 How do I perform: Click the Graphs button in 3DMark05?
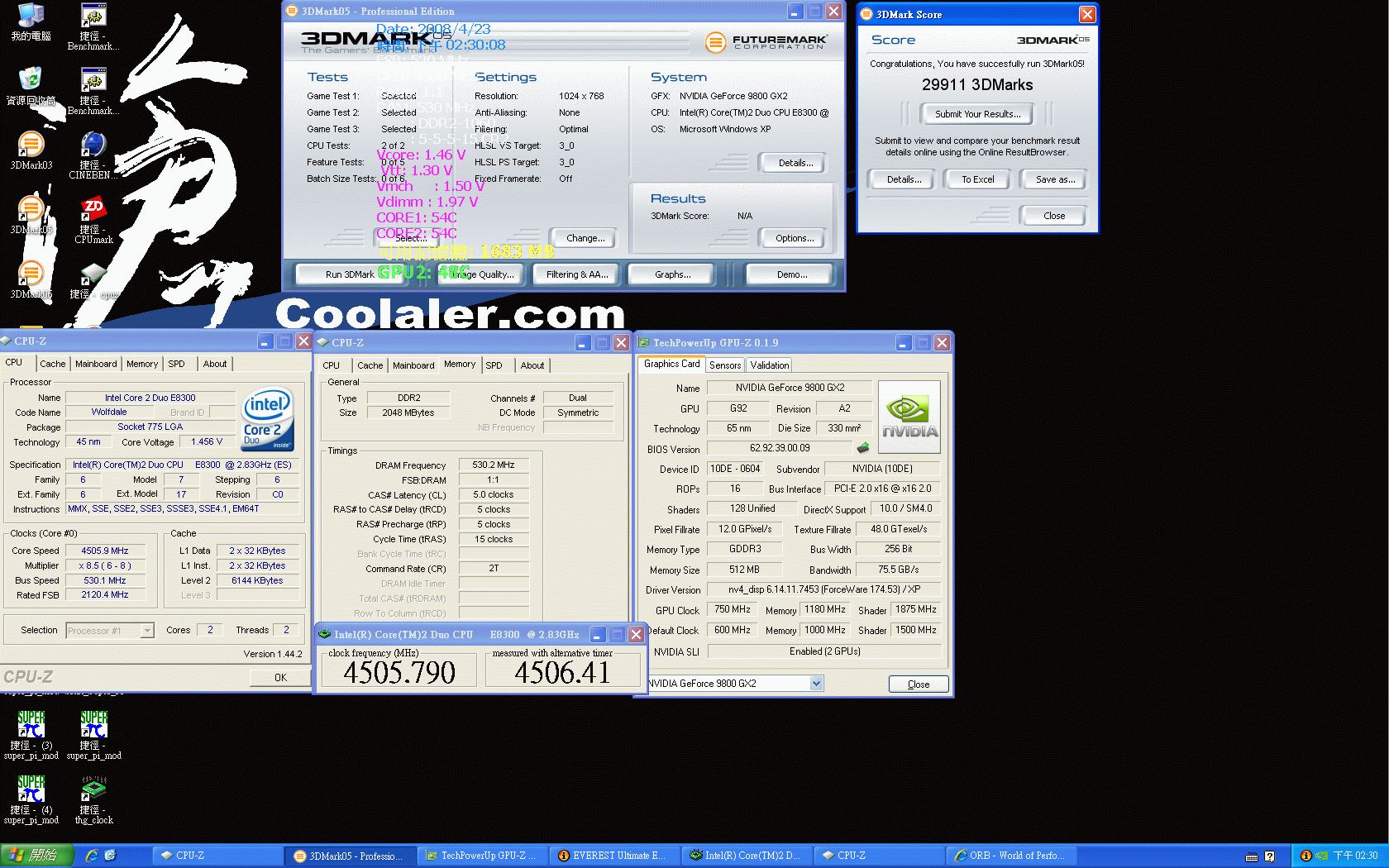[672, 274]
